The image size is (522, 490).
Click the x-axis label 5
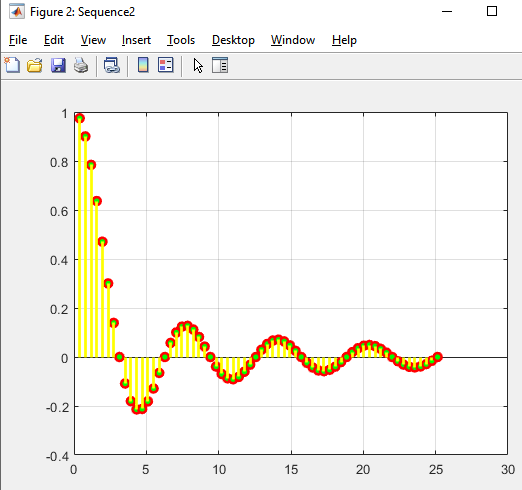146,470
